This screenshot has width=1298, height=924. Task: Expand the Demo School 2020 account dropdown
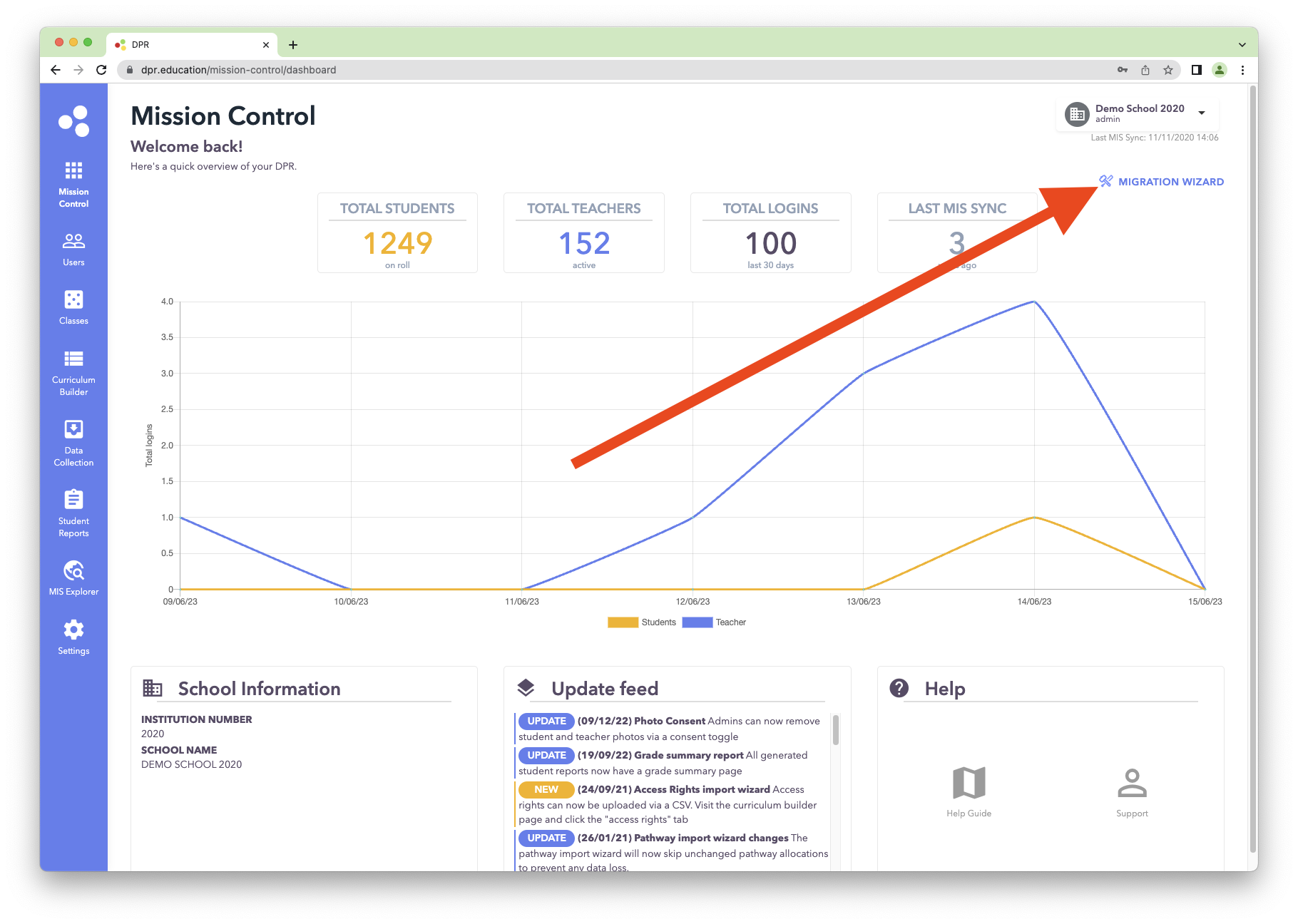coord(1202,113)
